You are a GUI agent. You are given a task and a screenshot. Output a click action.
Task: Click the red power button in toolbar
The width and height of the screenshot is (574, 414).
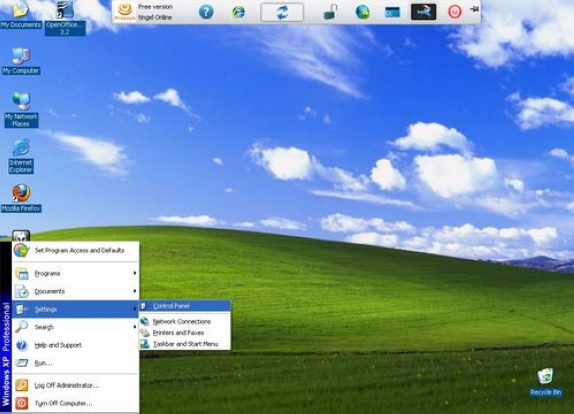tap(455, 12)
